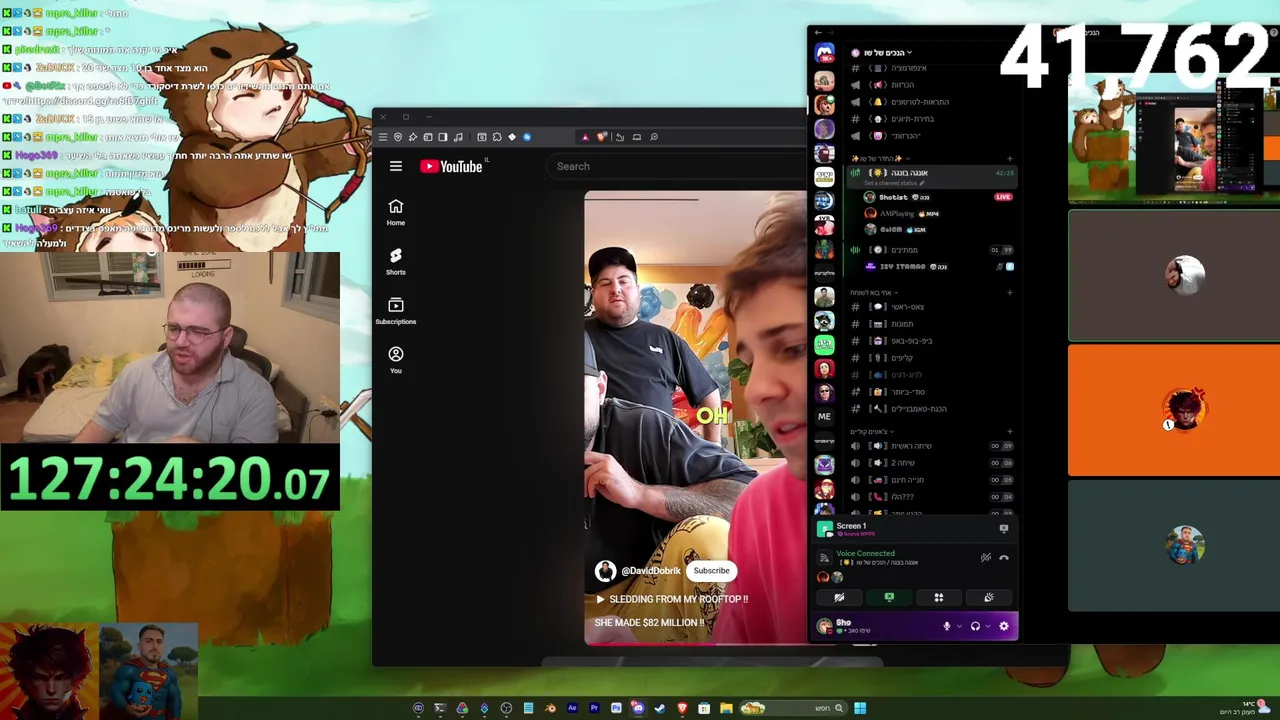Open the You section in YouTube
The image size is (1280, 720).
[x=396, y=360]
